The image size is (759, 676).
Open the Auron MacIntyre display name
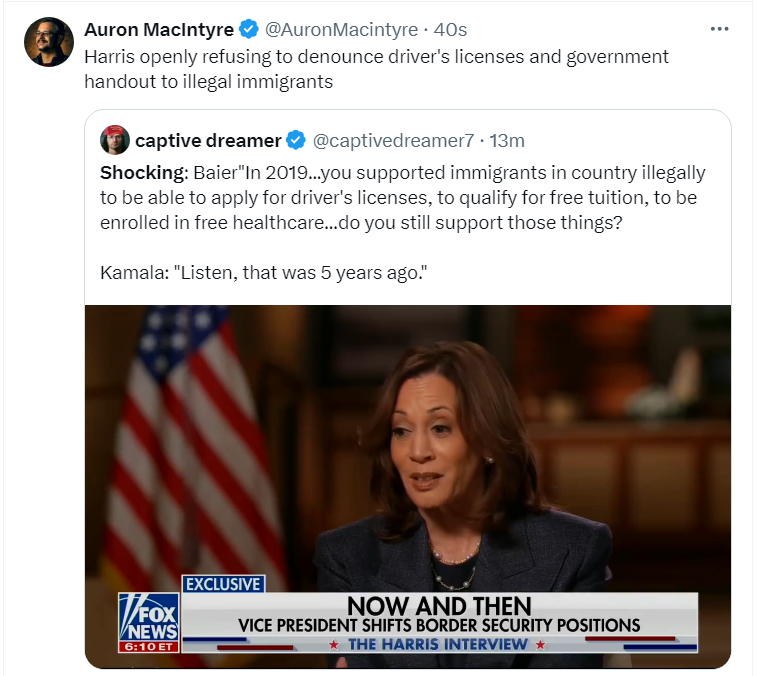pos(159,30)
